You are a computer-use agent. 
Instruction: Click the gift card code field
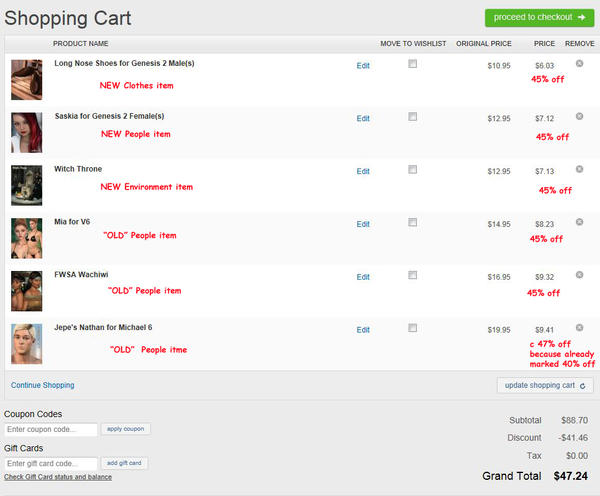tap(51, 464)
